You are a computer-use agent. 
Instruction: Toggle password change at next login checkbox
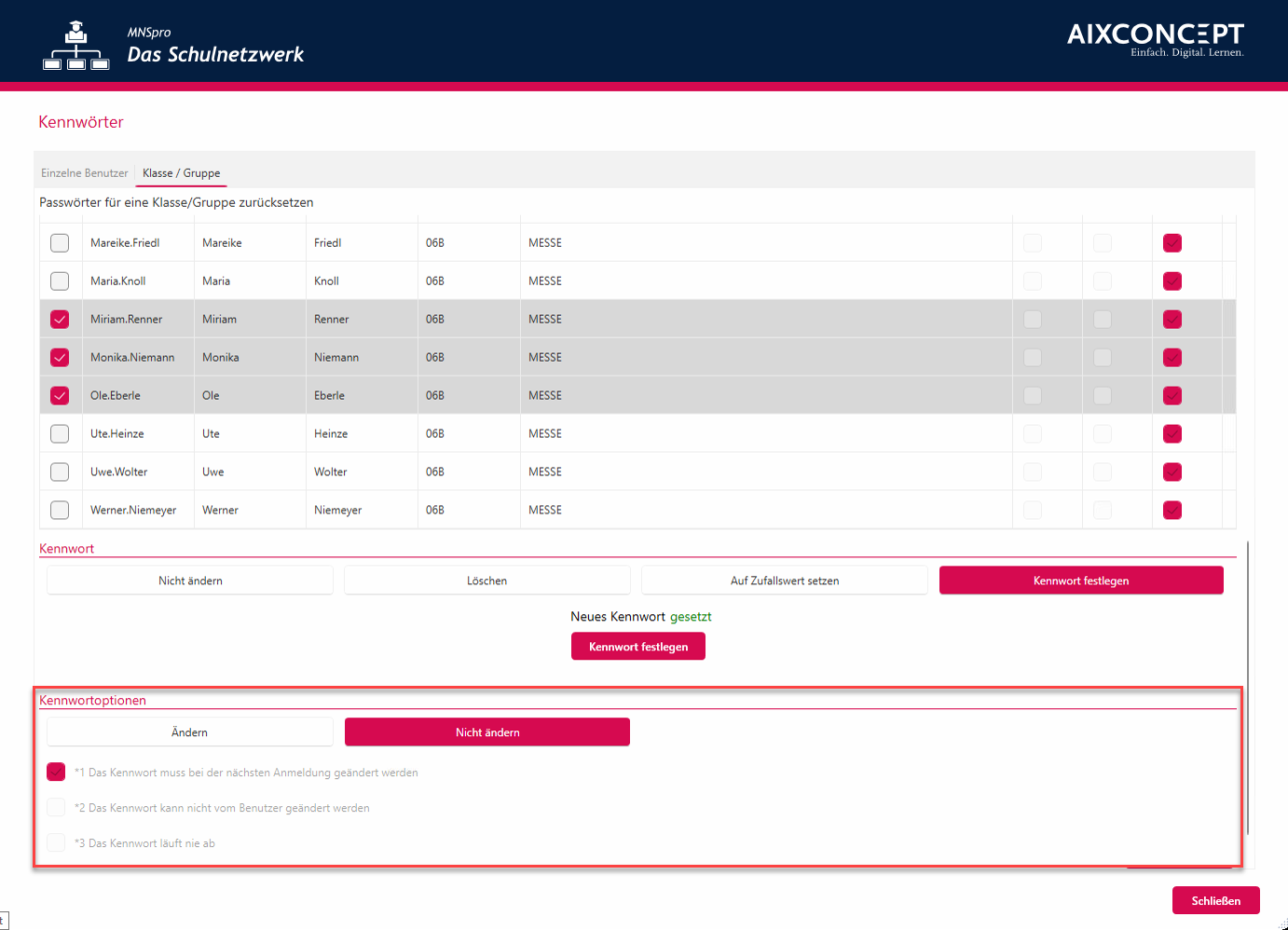click(56, 773)
